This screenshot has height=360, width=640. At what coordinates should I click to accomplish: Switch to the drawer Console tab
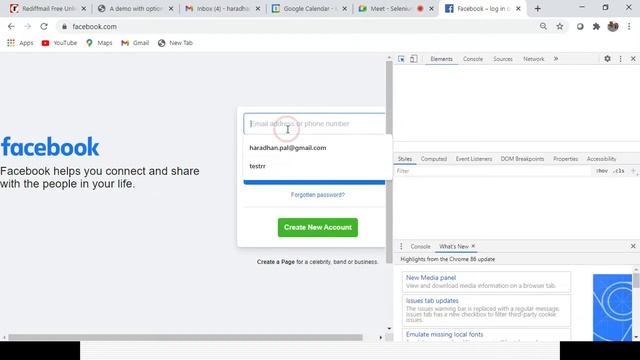[420, 247]
